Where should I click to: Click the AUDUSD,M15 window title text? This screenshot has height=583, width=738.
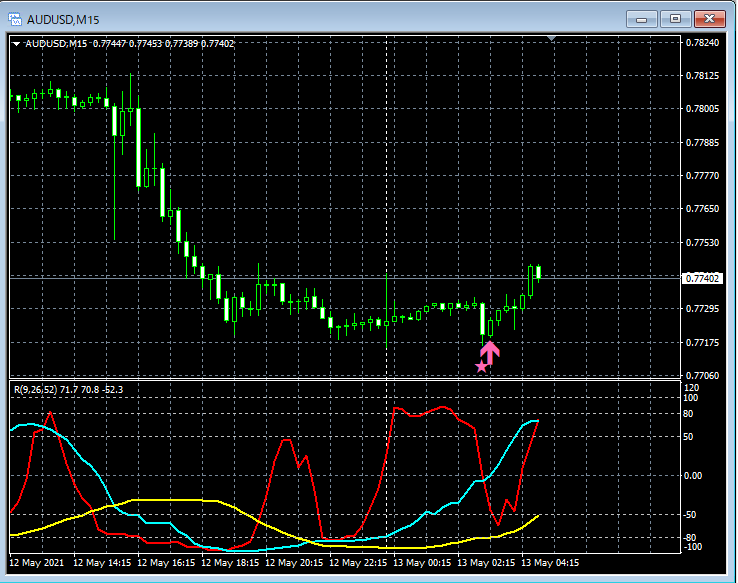coord(63,20)
